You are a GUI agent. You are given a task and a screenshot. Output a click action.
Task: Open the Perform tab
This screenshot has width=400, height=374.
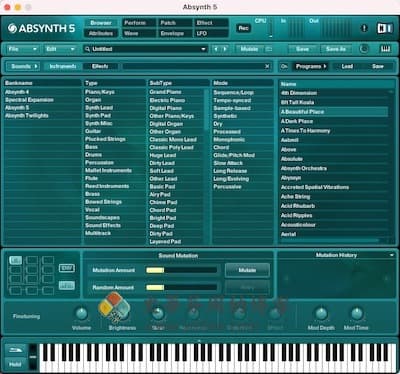139,23
